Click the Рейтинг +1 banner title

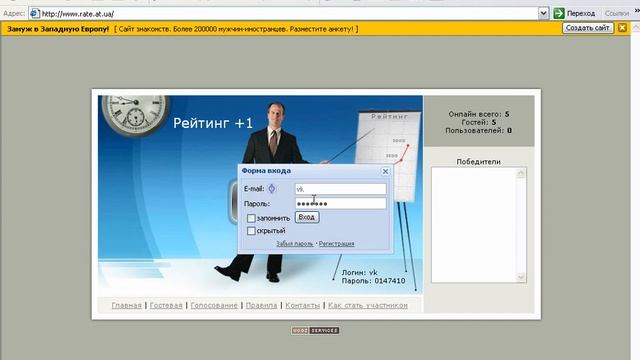[x=213, y=123]
